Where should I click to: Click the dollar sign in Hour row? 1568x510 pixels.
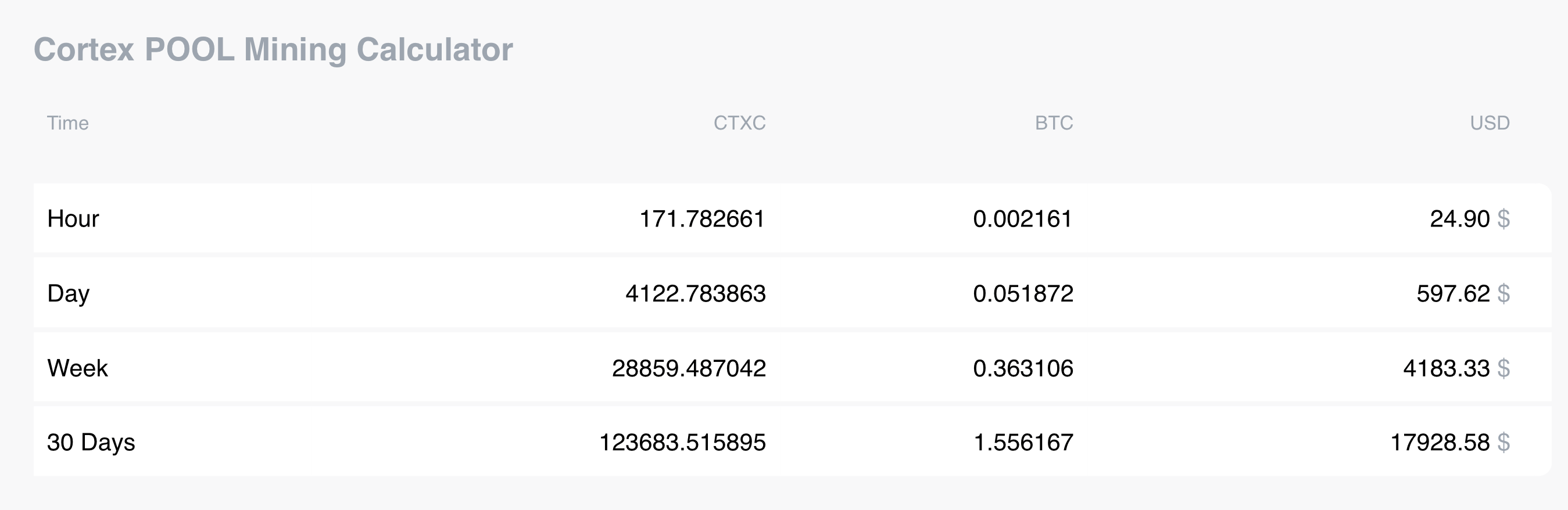click(1503, 218)
